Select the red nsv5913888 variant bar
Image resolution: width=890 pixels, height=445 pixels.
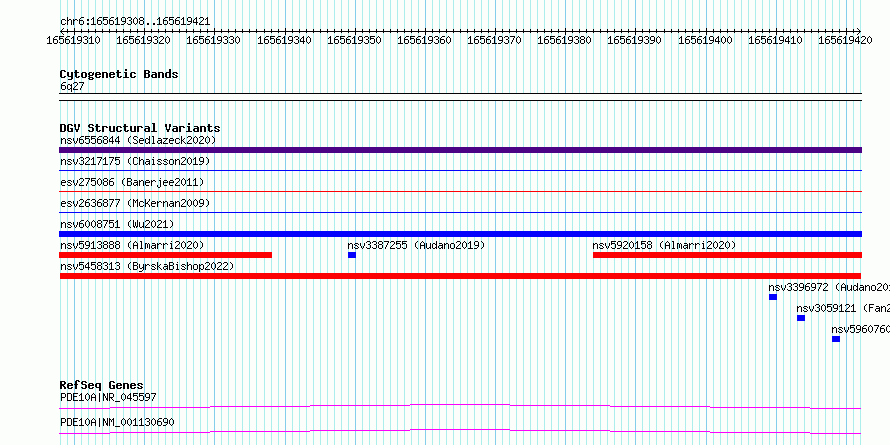[165, 255]
